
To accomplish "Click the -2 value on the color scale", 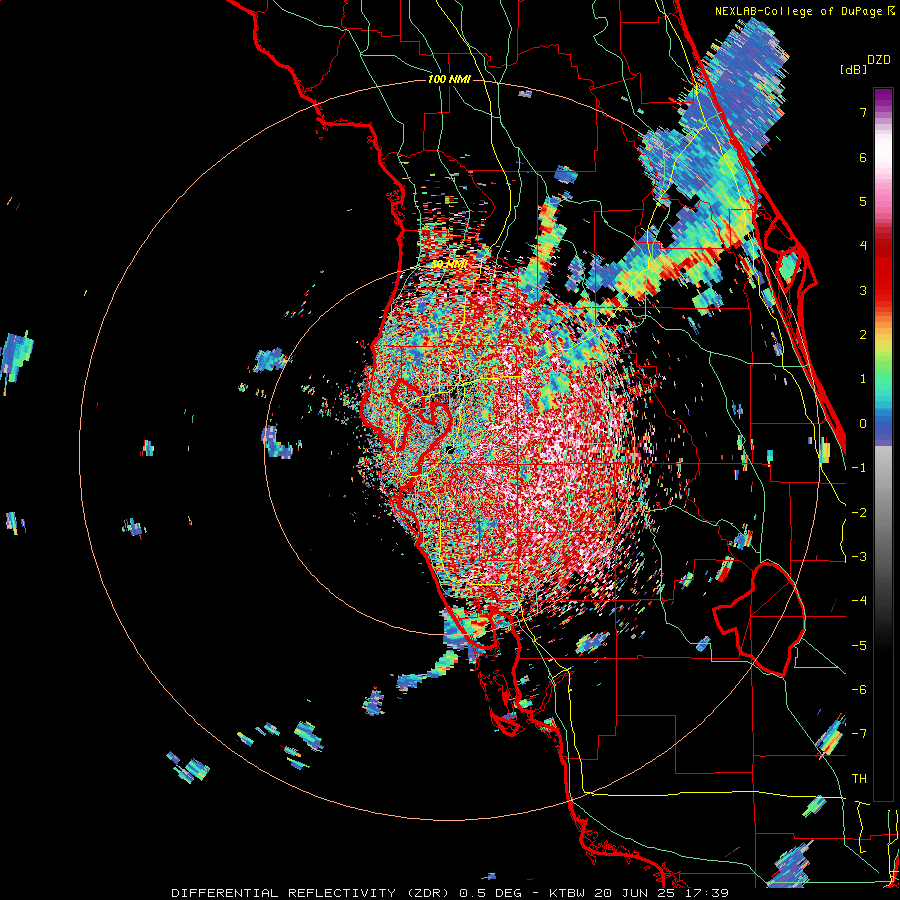I will click(859, 513).
